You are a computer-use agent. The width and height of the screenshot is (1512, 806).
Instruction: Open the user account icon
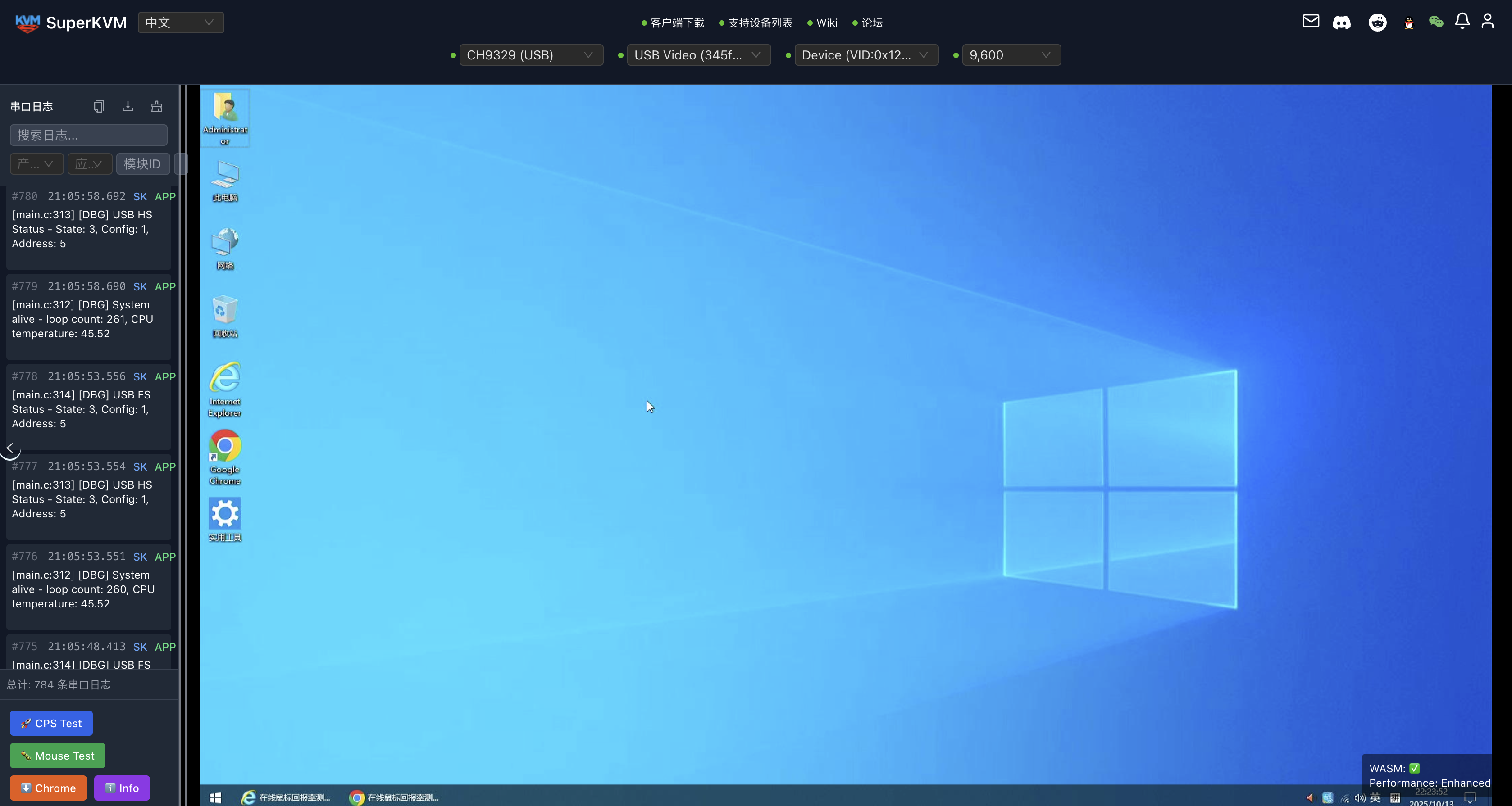(x=1487, y=21)
